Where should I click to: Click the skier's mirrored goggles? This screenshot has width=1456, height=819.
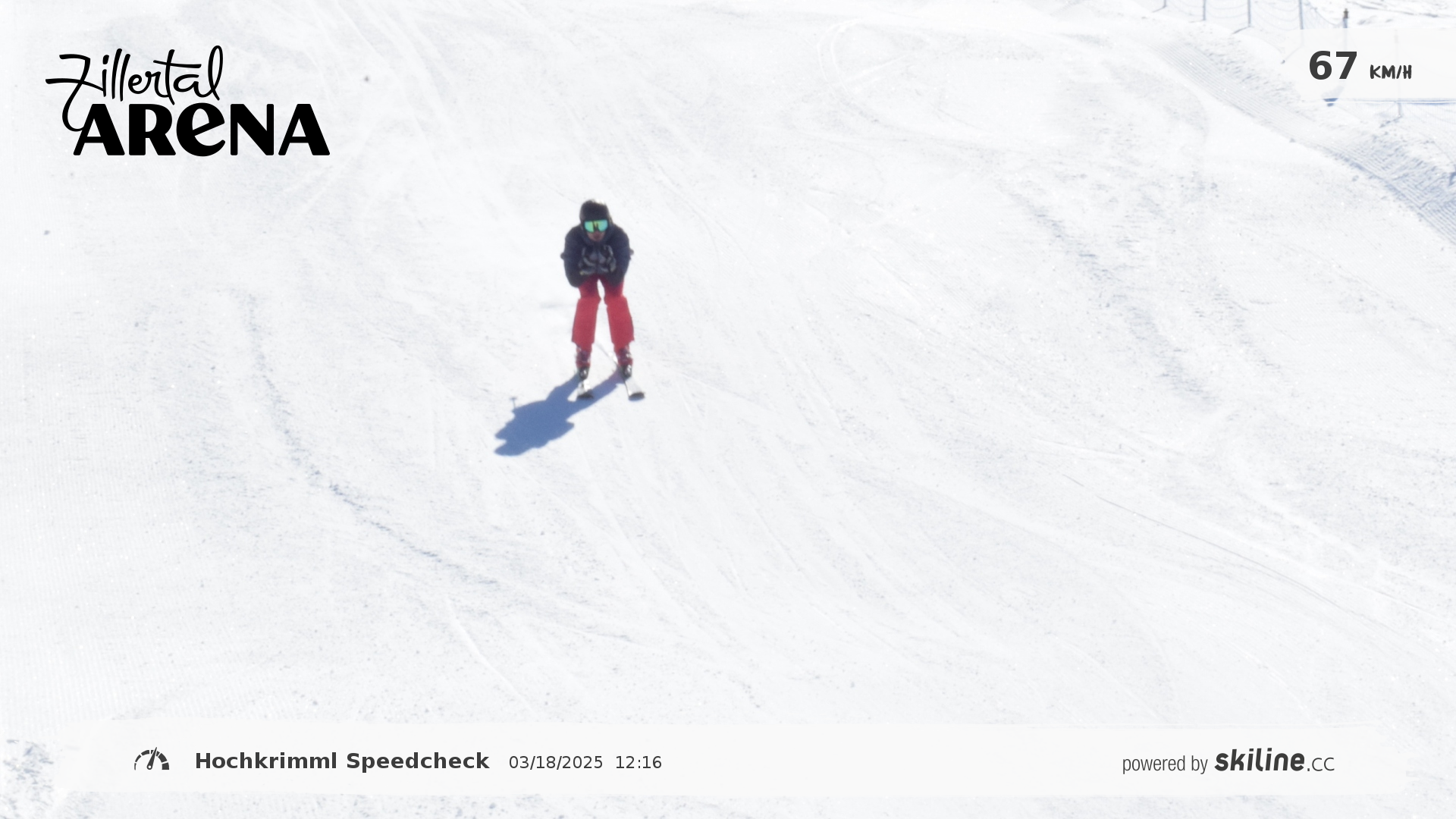point(596,226)
